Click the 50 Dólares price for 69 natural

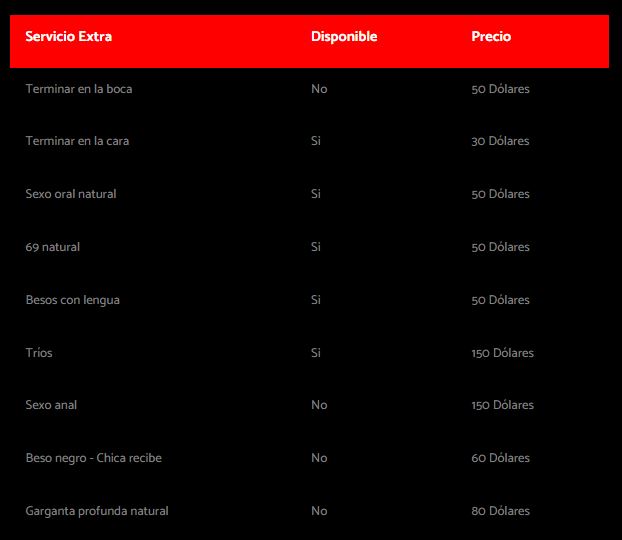[501, 247]
